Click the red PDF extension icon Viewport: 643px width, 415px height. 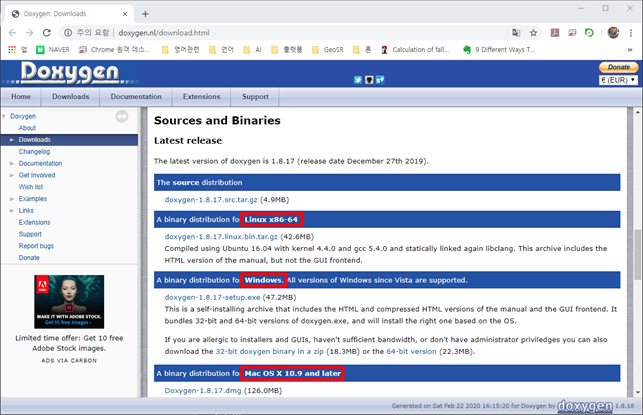coord(555,33)
